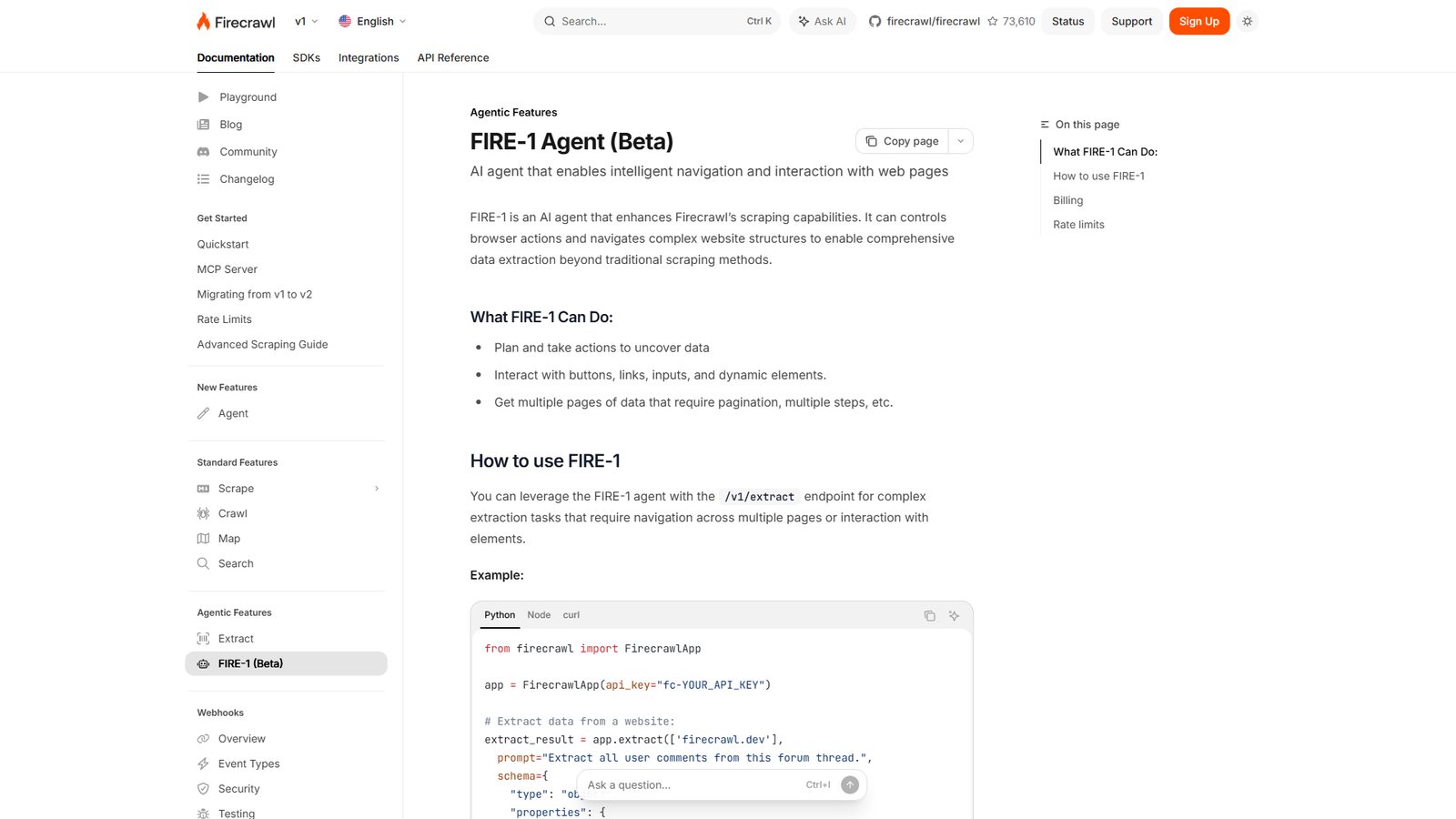The image size is (1456, 819).
Task: Select the Map feature icon
Action: (x=204, y=538)
